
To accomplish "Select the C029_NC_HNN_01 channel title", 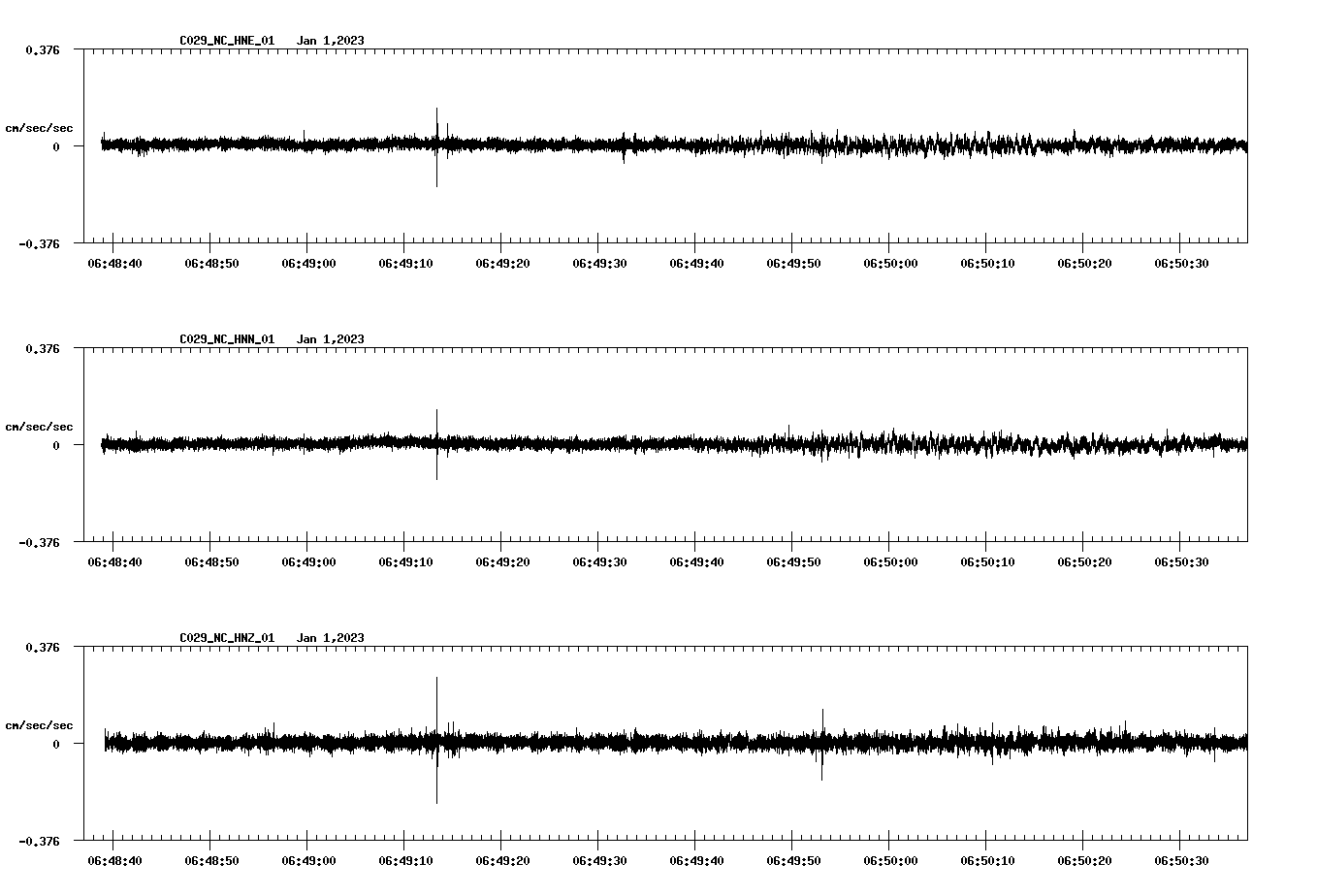I will tap(225, 338).
